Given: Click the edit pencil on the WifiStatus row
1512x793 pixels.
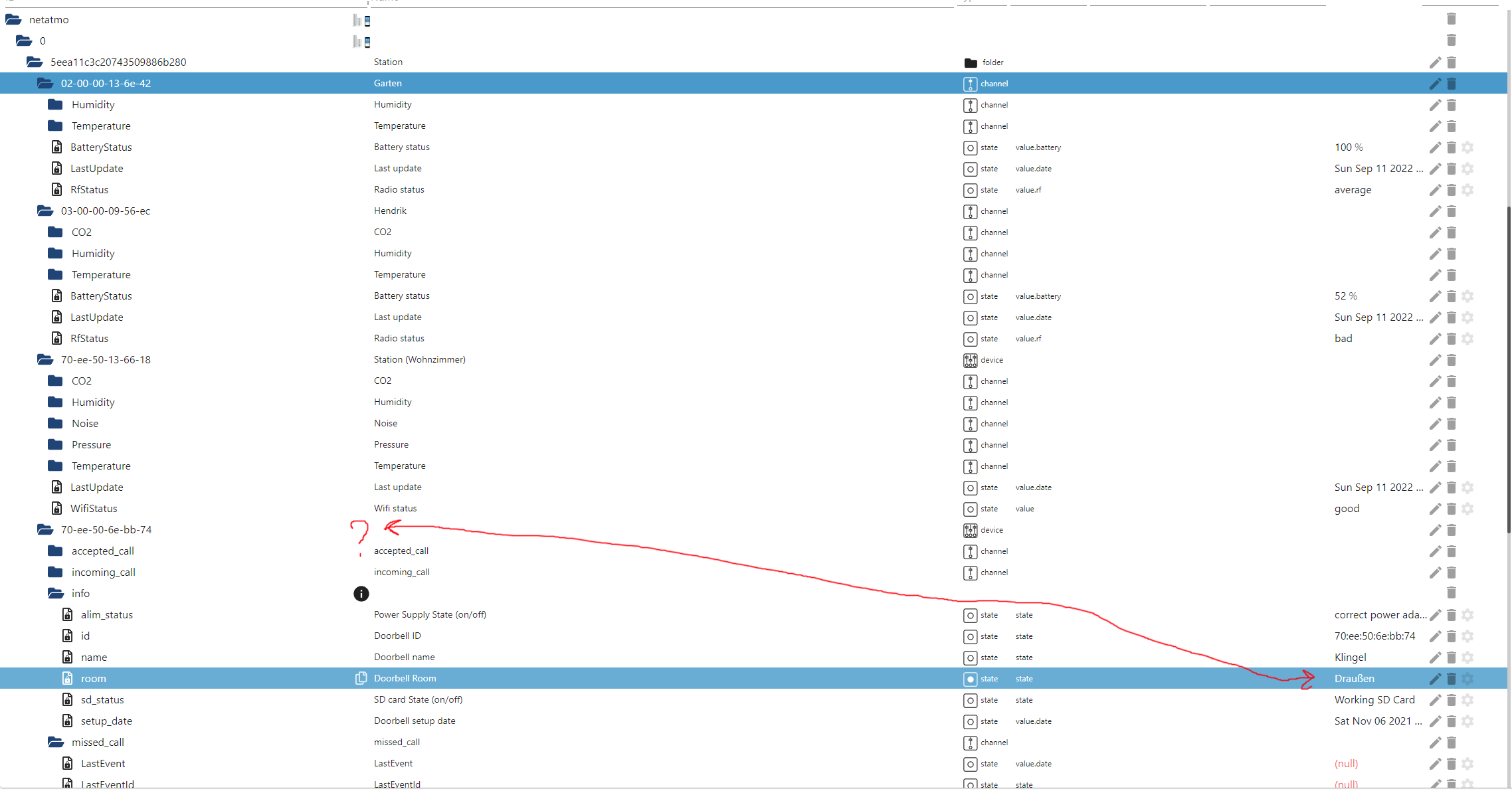Looking at the screenshot, I should (x=1435, y=509).
